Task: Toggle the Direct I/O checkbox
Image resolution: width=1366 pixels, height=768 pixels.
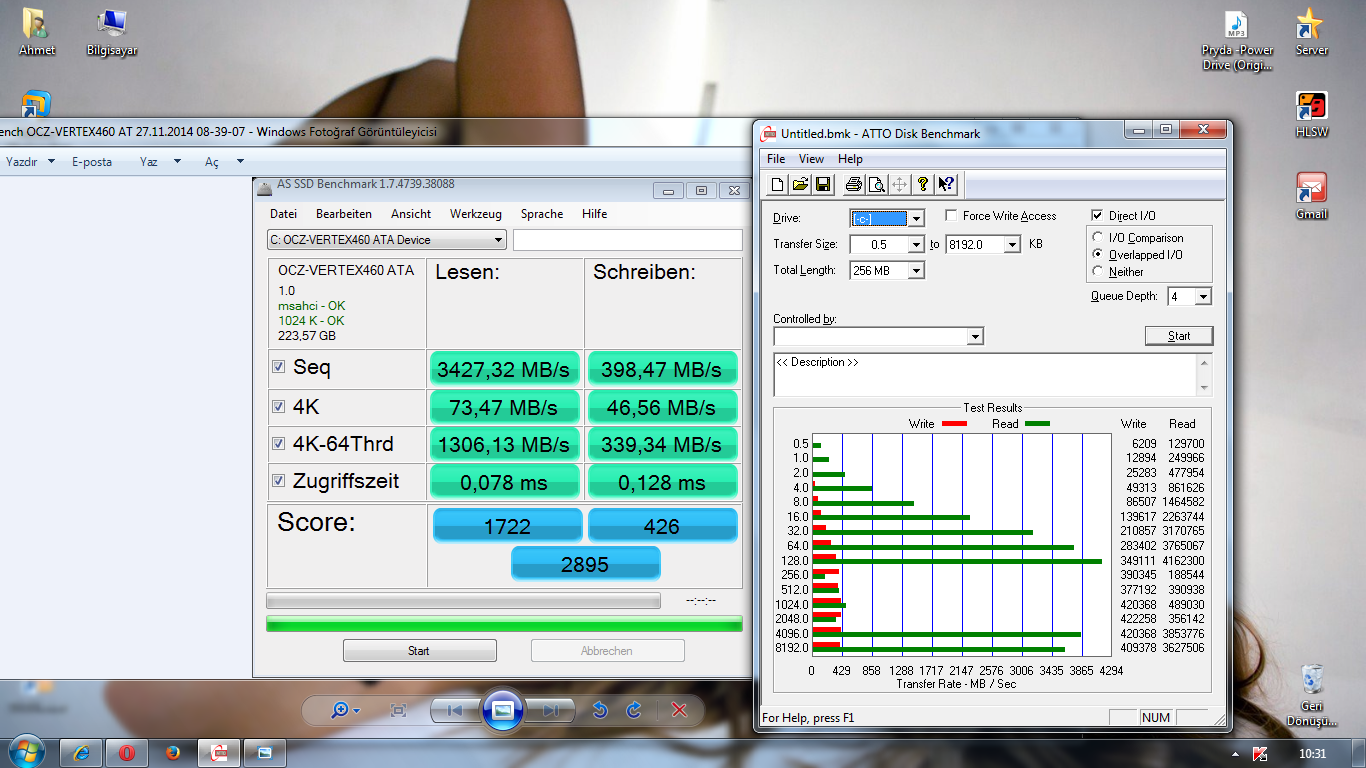Action: pos(1097,215)
